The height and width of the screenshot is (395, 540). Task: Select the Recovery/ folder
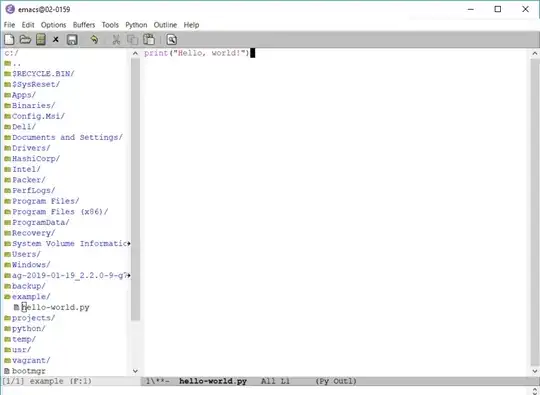click(x=30, y=233)
